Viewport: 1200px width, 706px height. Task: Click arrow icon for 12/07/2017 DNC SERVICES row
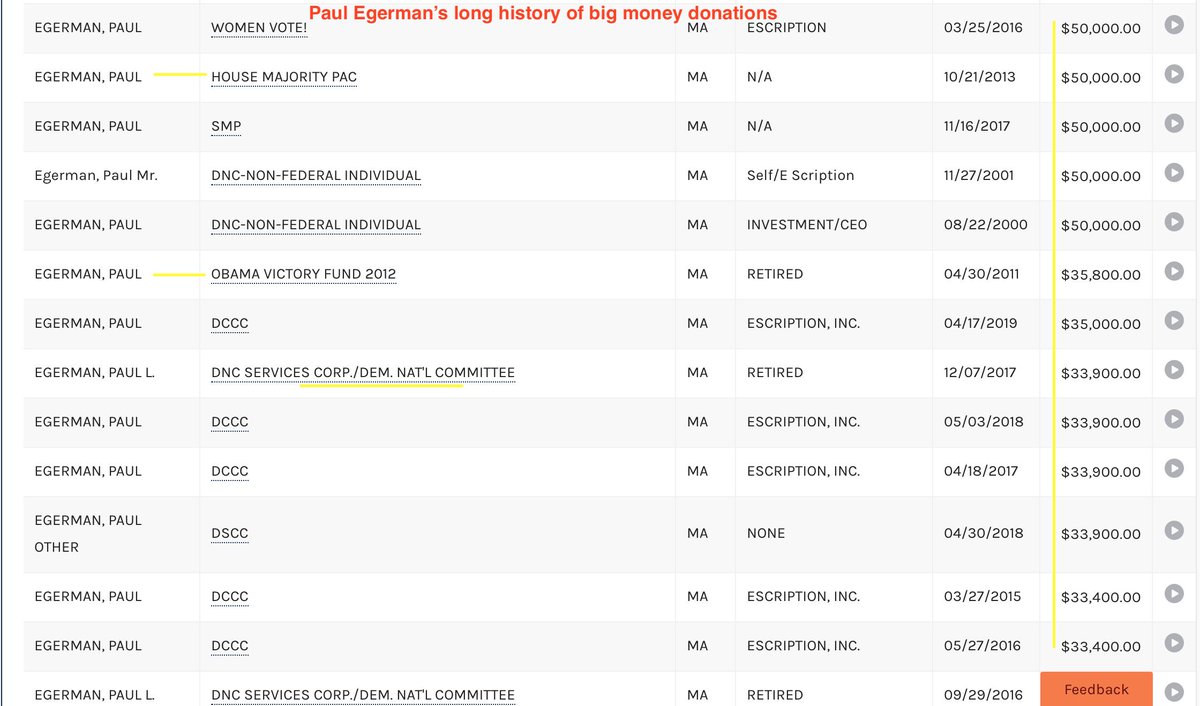[x=1174, y=370]
